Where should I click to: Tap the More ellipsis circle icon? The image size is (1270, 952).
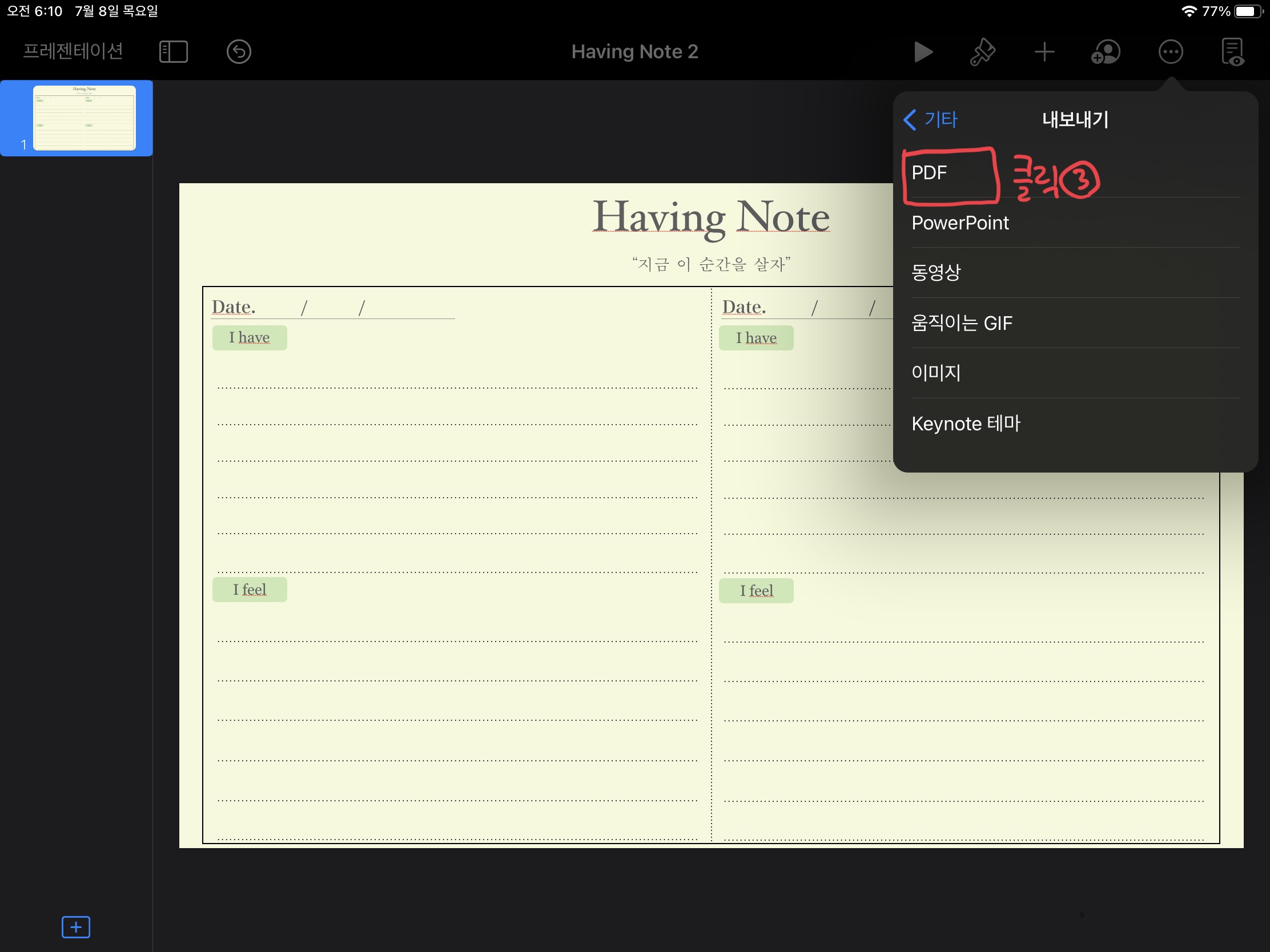[1170, 52]
